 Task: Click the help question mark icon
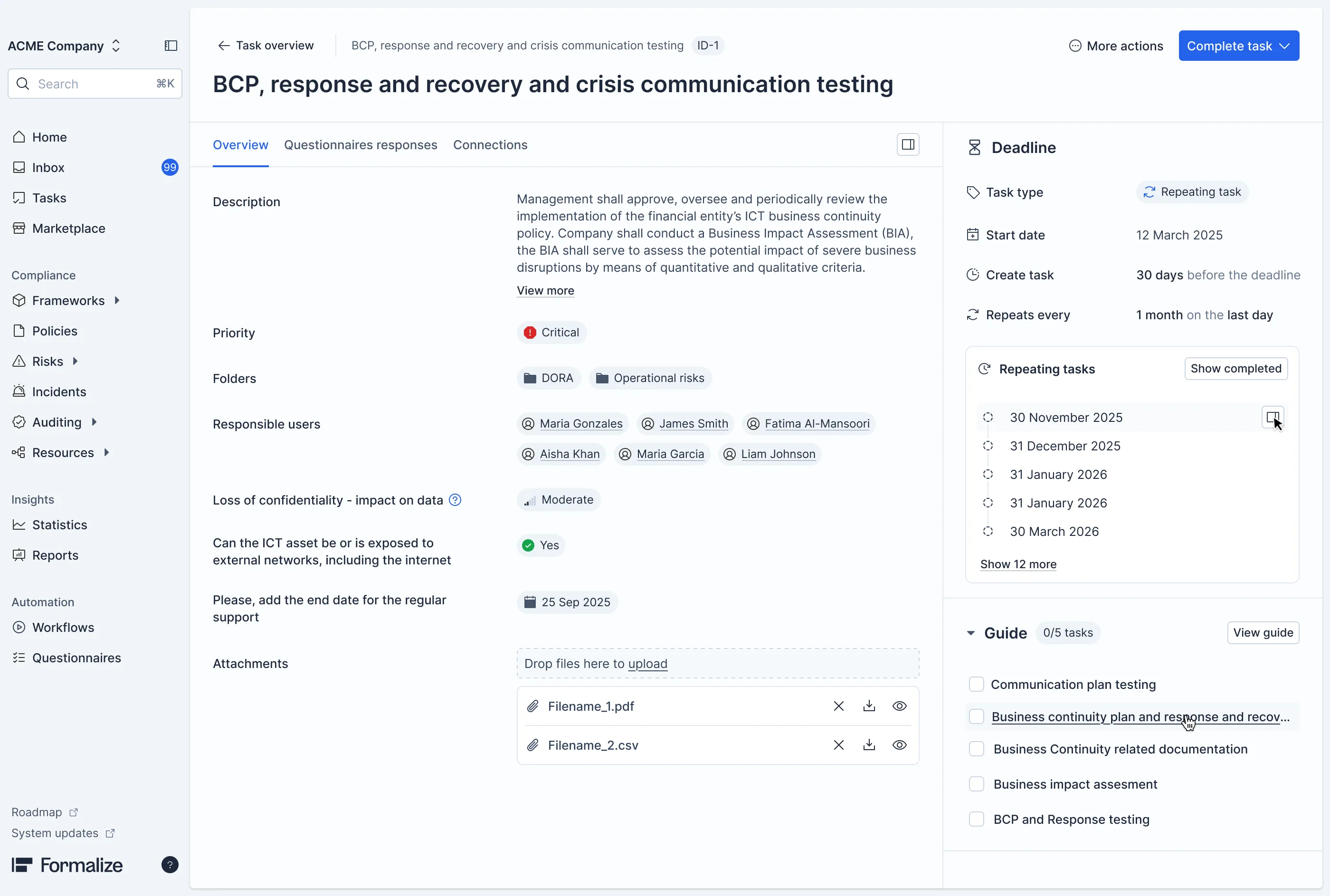tap(170, 865)
